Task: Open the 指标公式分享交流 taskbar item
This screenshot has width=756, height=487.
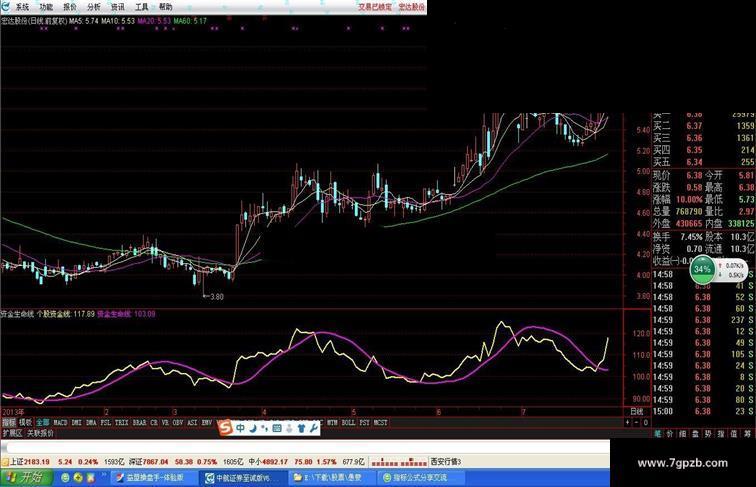Action: coord(420,478)
